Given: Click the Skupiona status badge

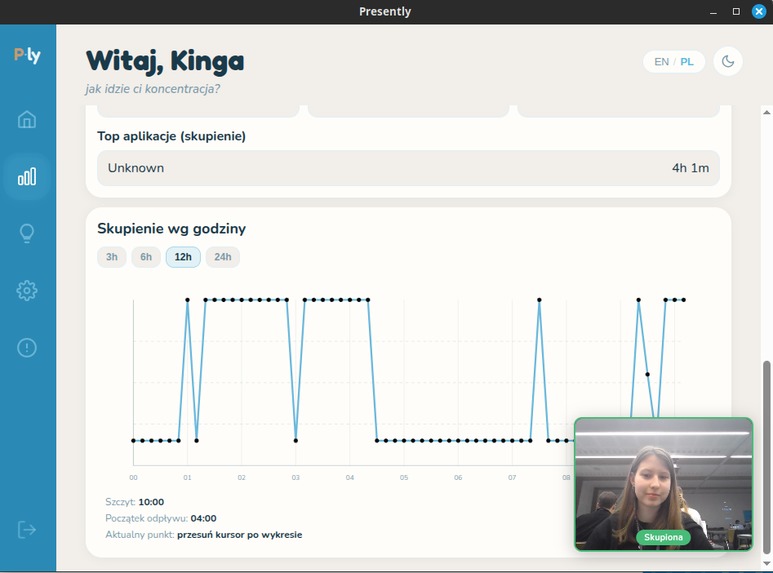Looking at the screenshot, I should (663, 537).
